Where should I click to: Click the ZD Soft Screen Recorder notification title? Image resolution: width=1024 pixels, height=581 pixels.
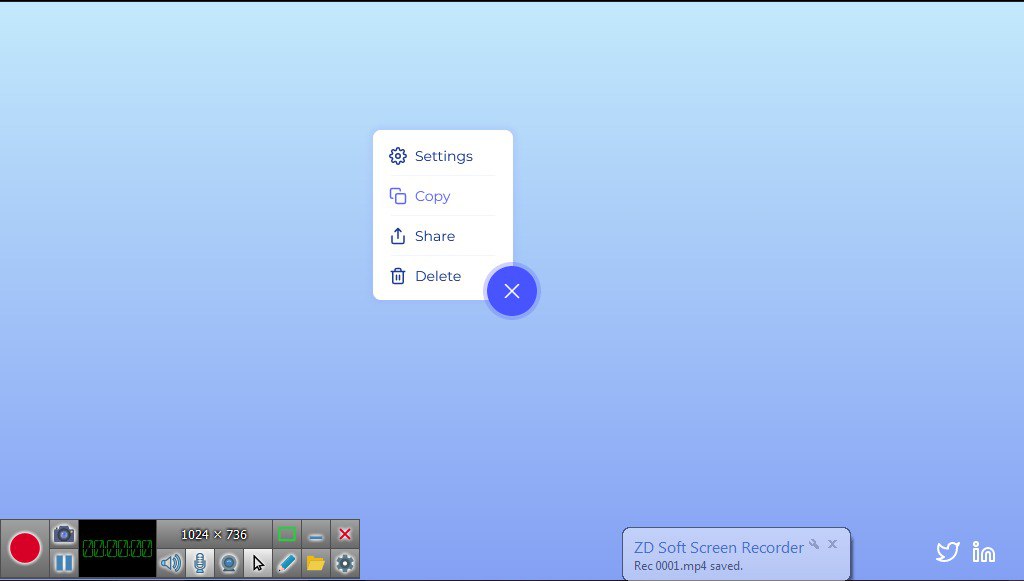[x=718, y=548]
